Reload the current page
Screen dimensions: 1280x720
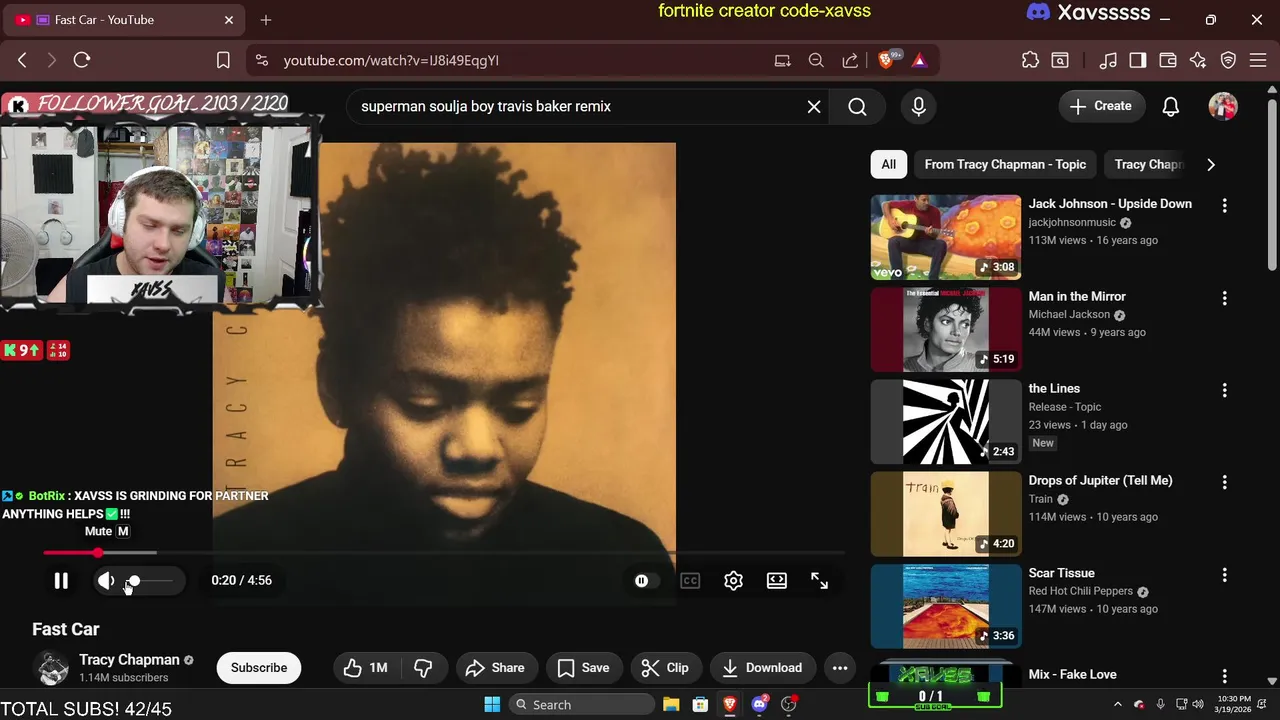click(x=82, y=60)
